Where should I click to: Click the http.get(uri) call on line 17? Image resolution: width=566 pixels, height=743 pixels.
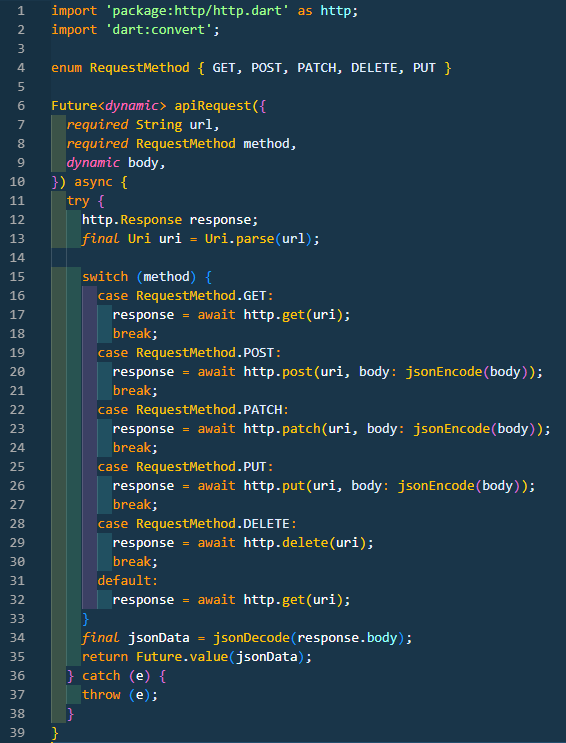point(293,315)
